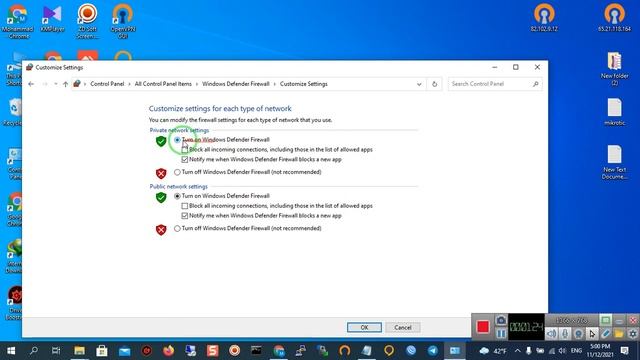Click the OK button

364,327
